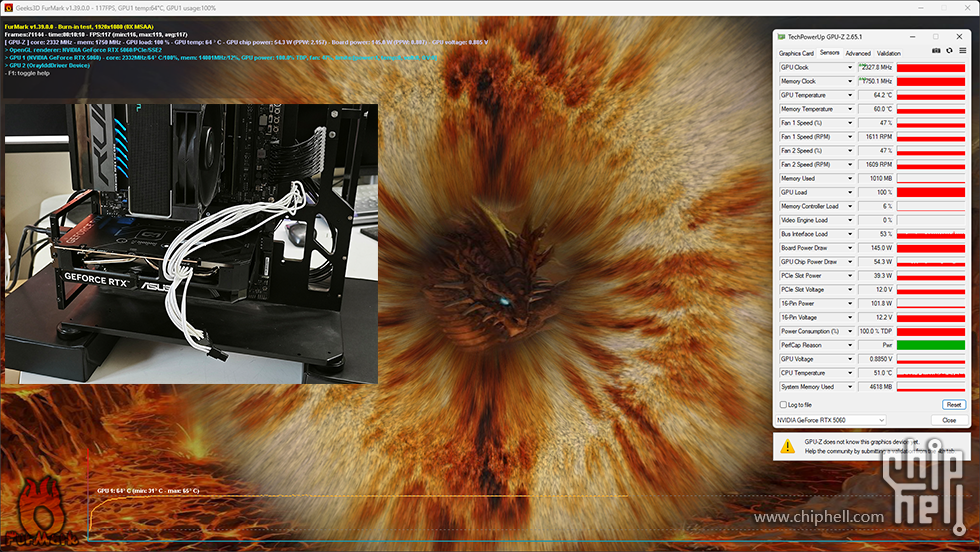Click the GPU-Z refresh icon
Screen dimensions: 980x552
[x=949, y=51]
